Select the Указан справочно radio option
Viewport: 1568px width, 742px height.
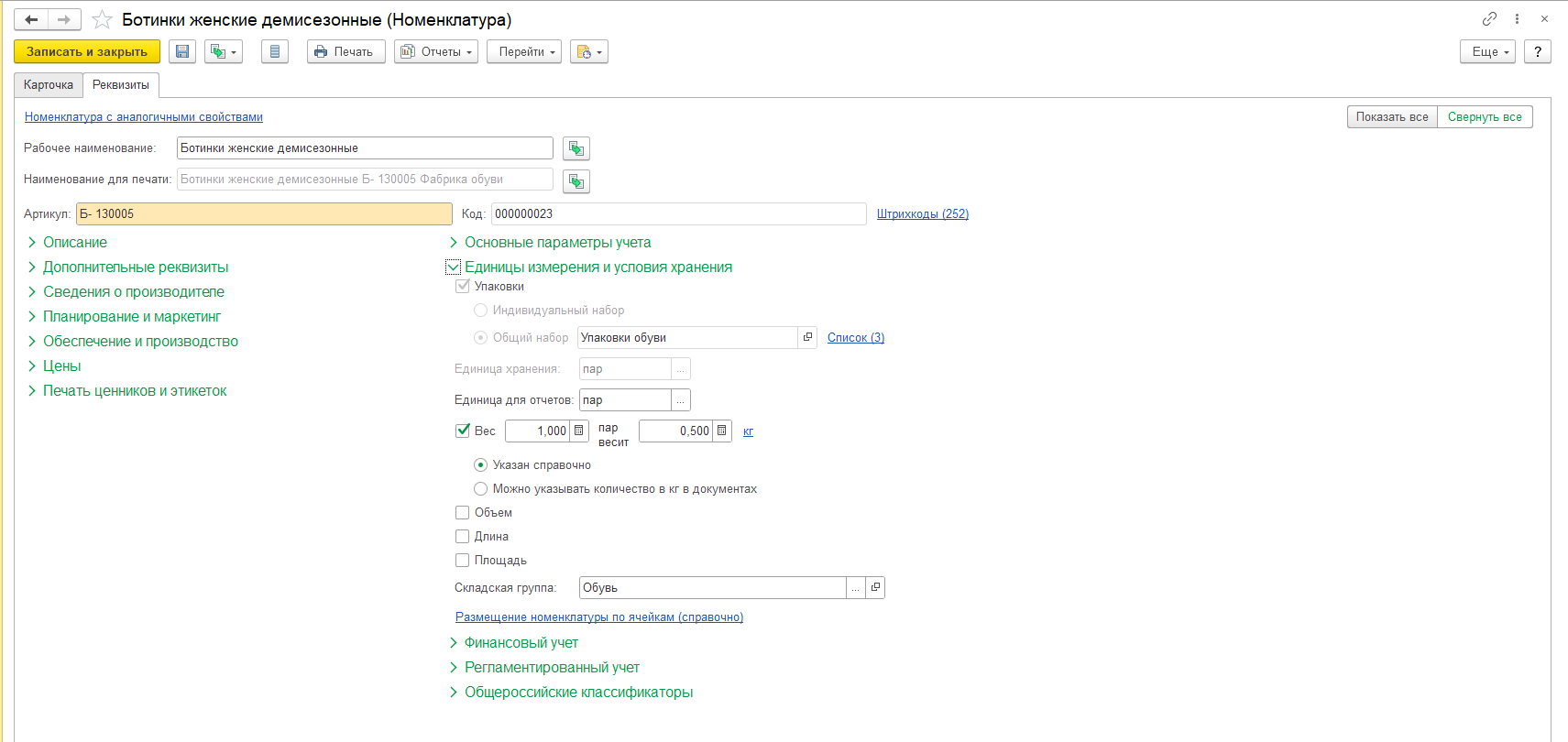pos(480,465)
